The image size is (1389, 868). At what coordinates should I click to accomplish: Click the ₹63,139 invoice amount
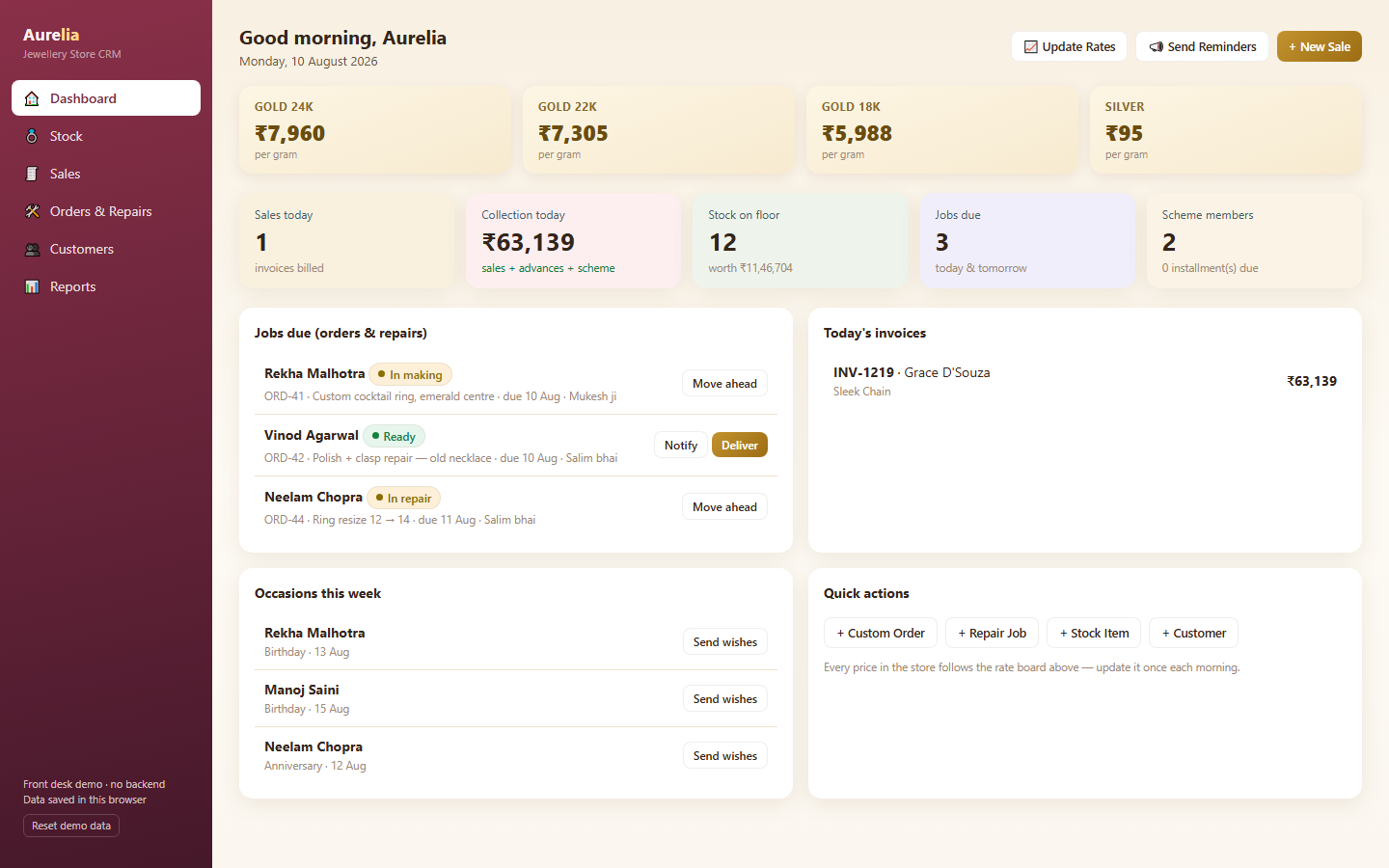coord(1312,381)
